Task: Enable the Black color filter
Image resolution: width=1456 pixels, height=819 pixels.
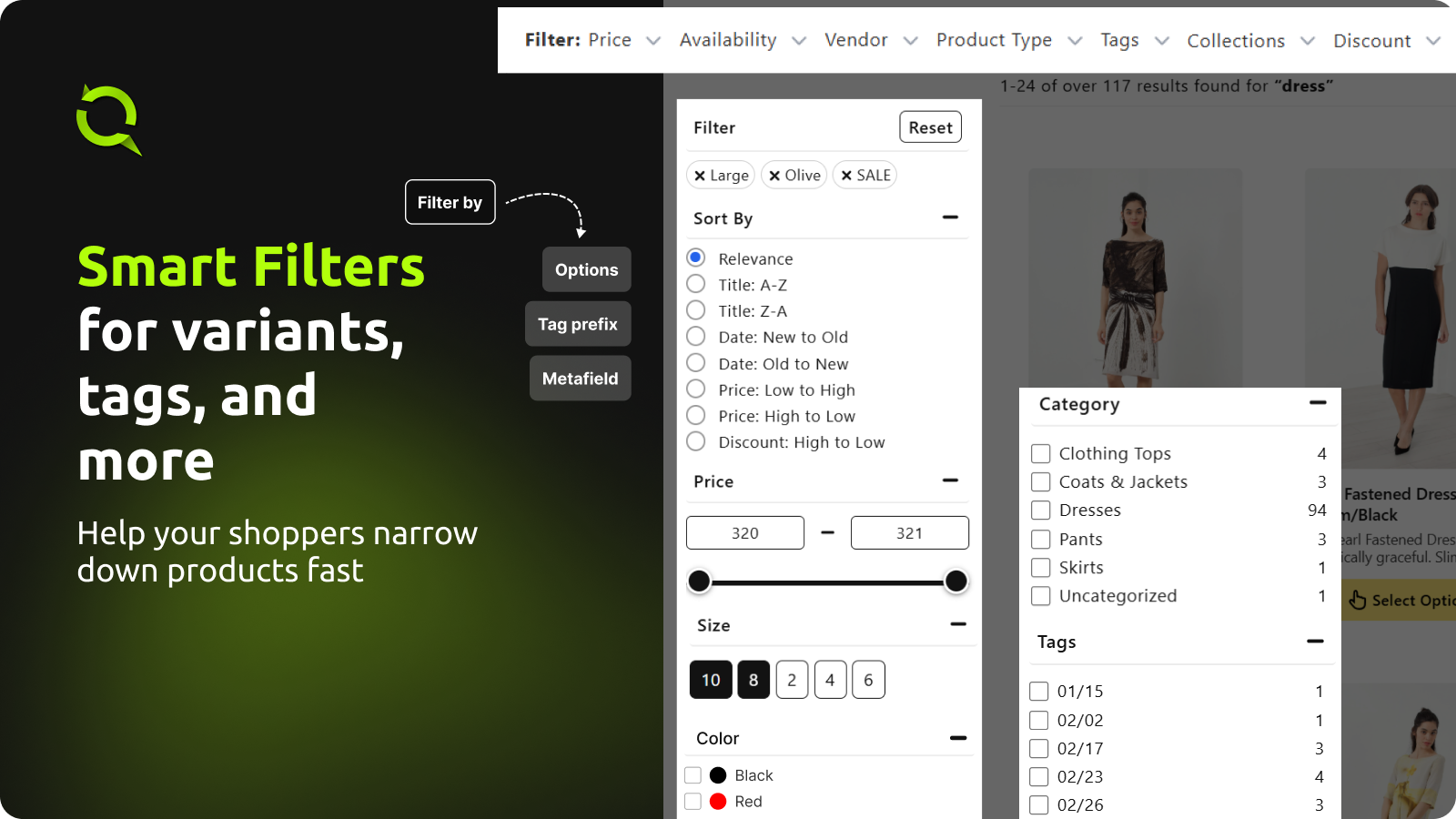Action: pos(693,774)
